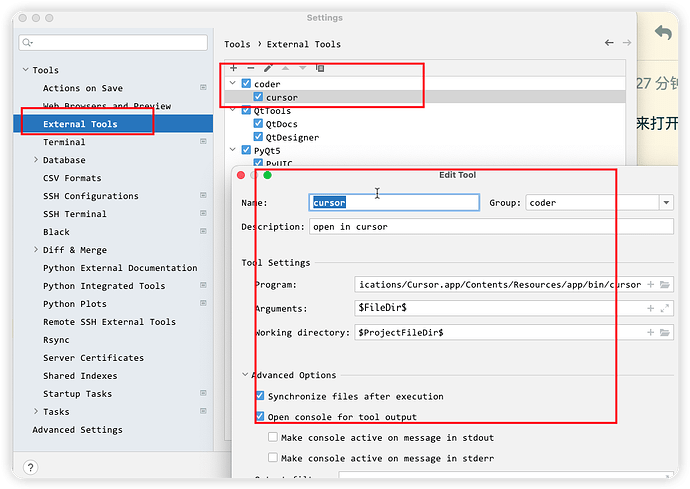Click project-level icon beside Terminal

[203, 142]
